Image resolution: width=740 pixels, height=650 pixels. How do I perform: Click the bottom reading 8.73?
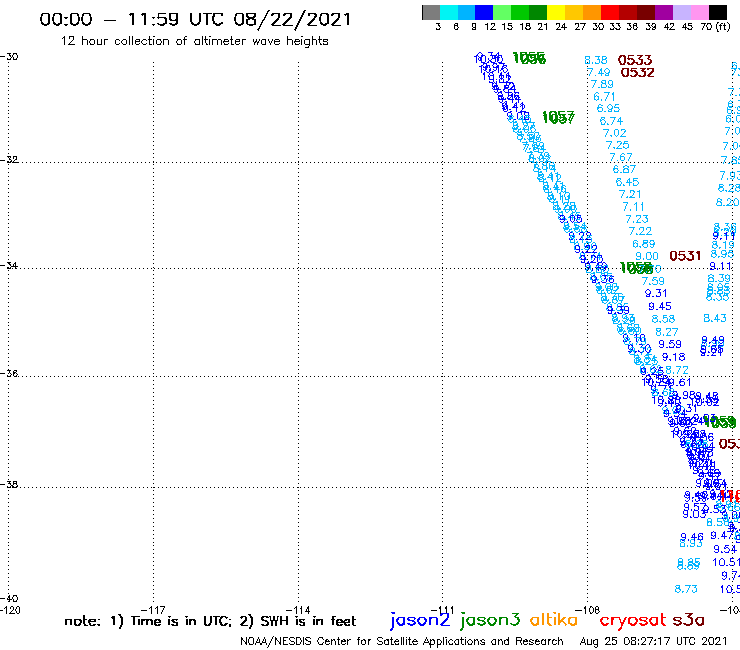point(686,589)
